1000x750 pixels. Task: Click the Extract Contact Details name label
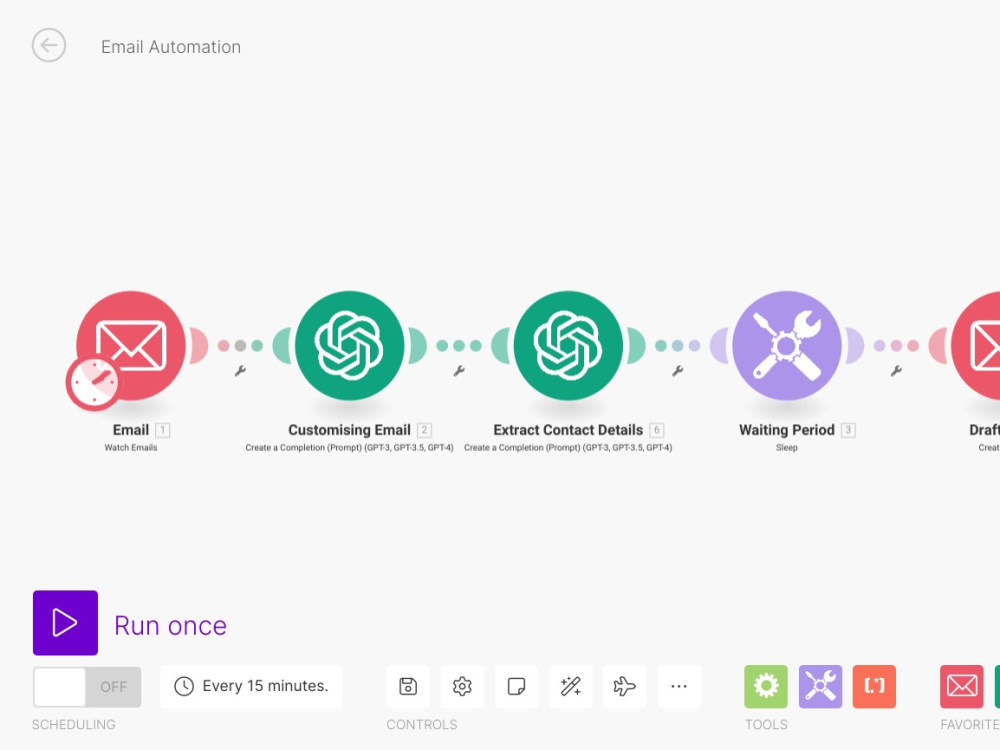(x=568, y=430)
